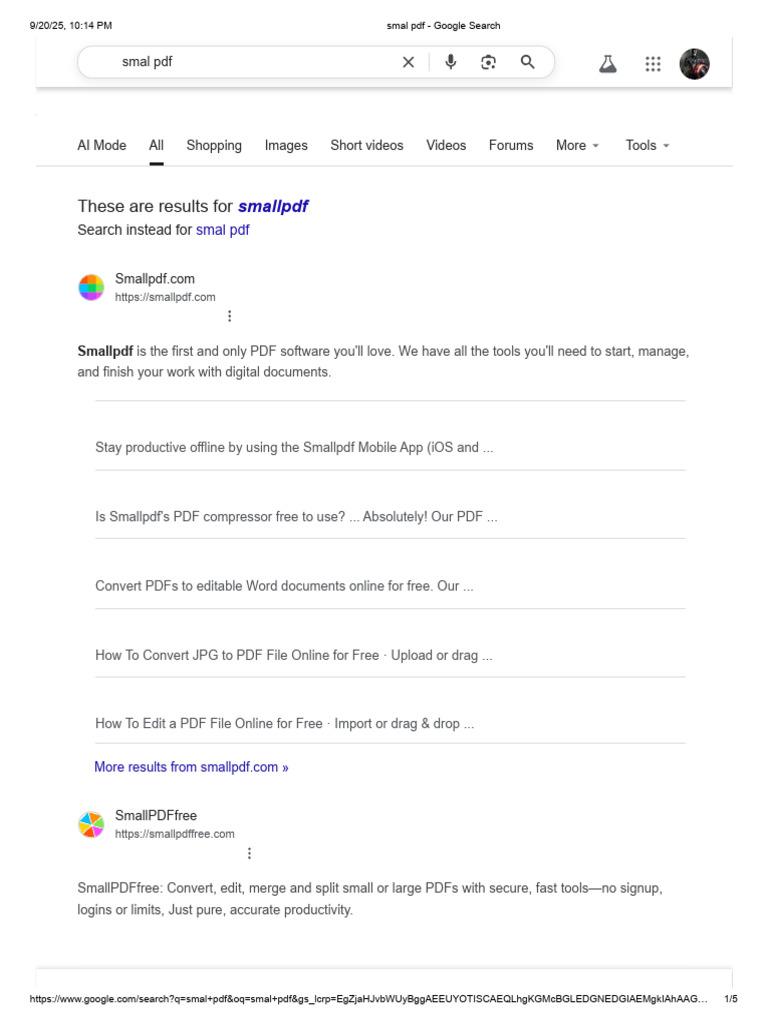Open Google Lens image search
The image size is (768, 1024).
(x=488, y=62)
